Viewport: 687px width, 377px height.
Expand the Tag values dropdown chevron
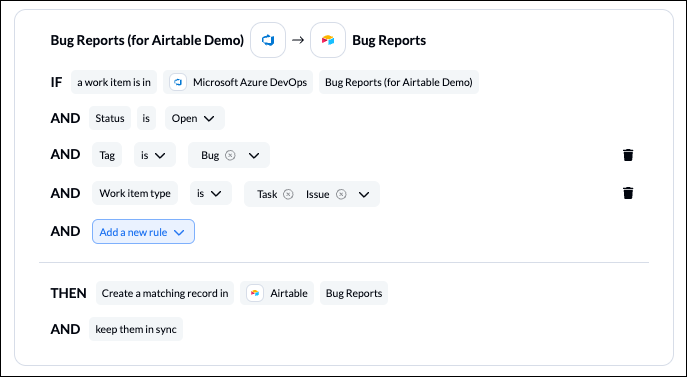[x=254, y=155]
